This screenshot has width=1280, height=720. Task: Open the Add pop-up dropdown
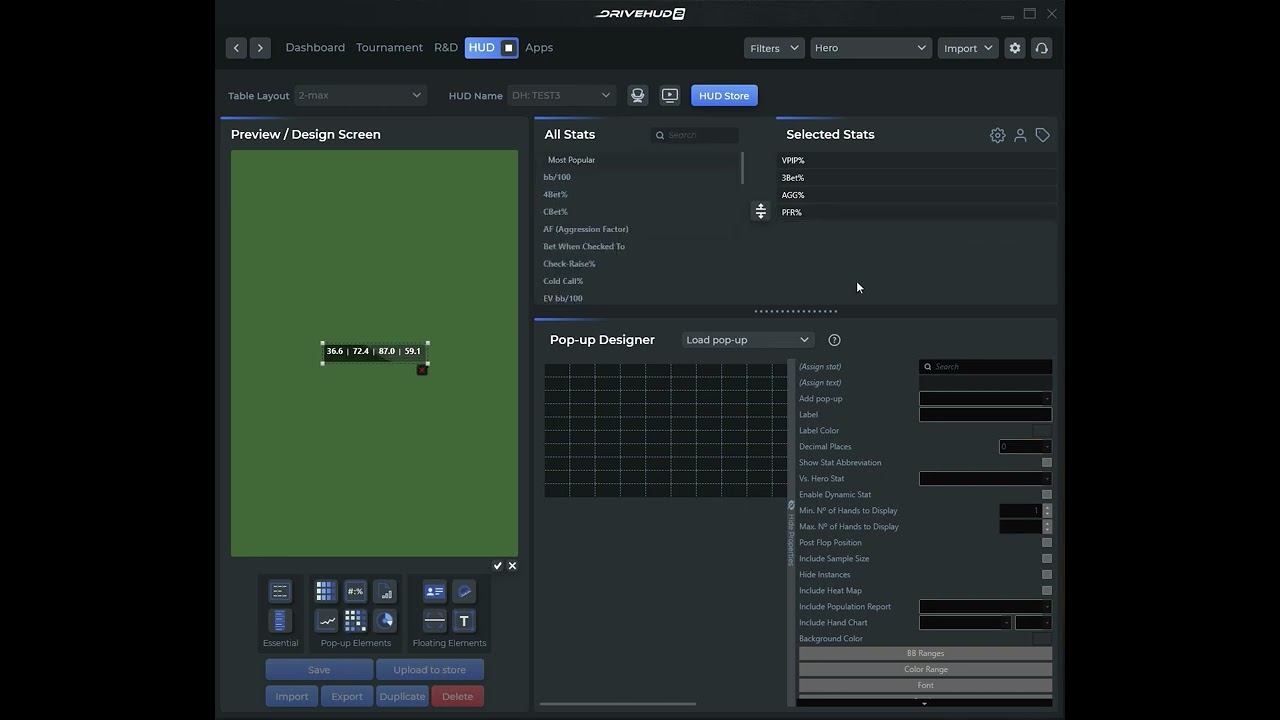(985, 398)
